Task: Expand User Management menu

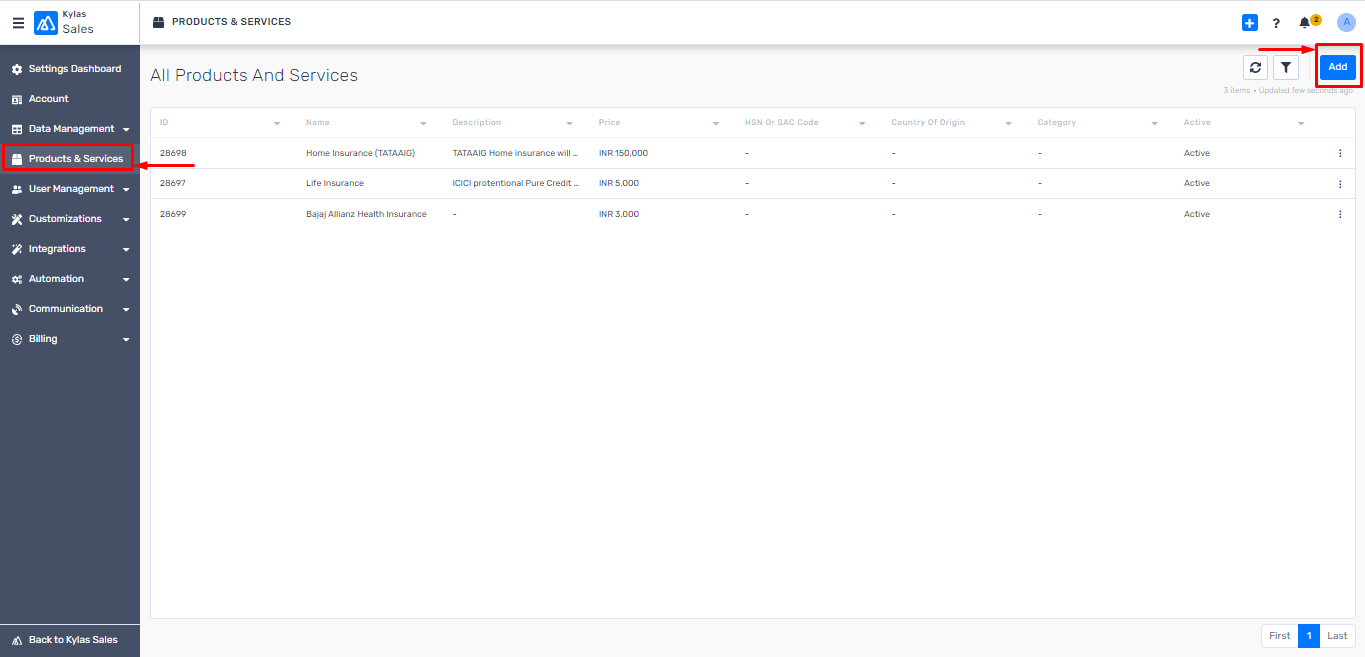Action: 70,189
